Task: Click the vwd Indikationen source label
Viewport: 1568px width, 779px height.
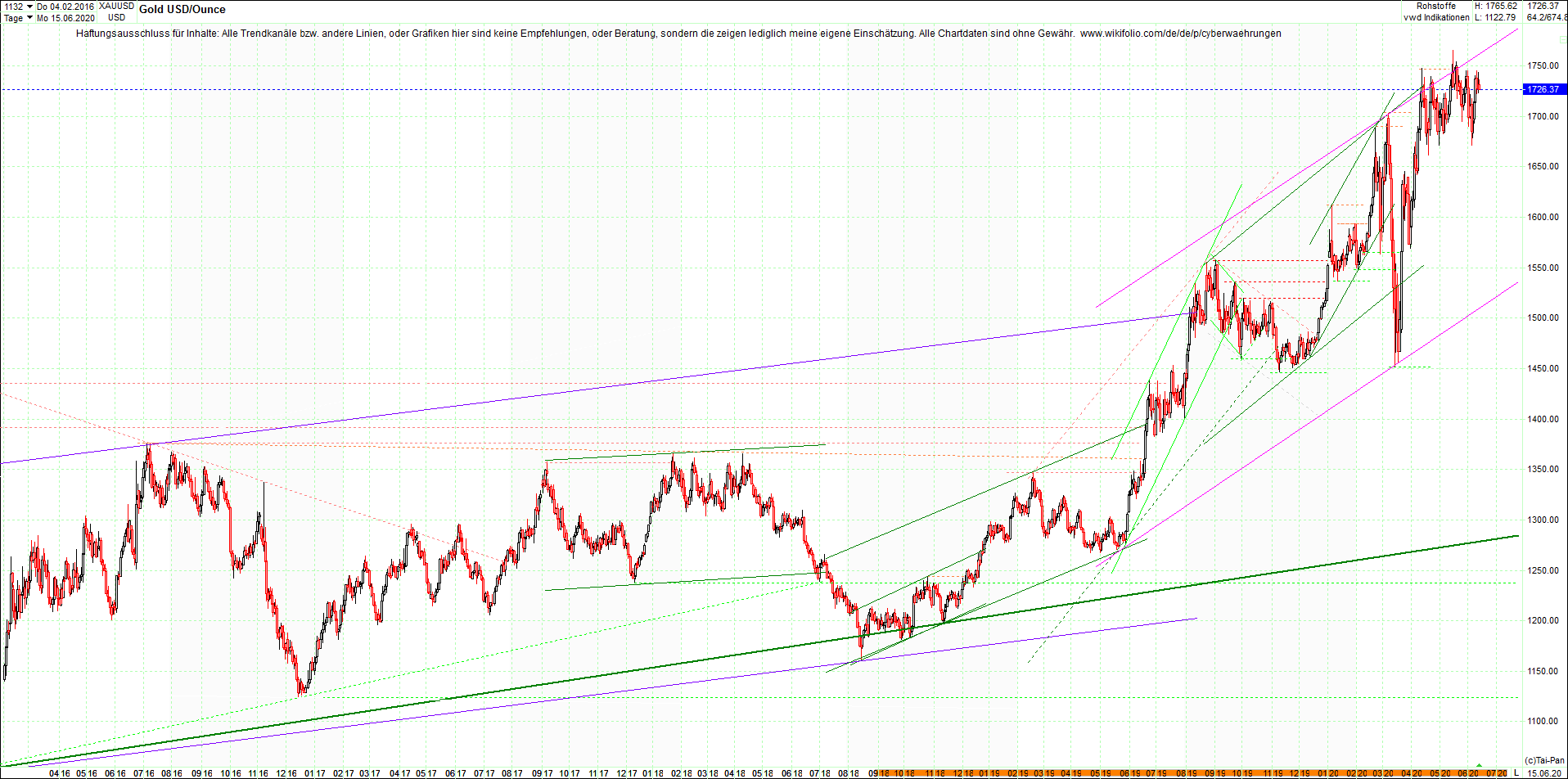Action: pyautogui.click(x=1436, y=17)
